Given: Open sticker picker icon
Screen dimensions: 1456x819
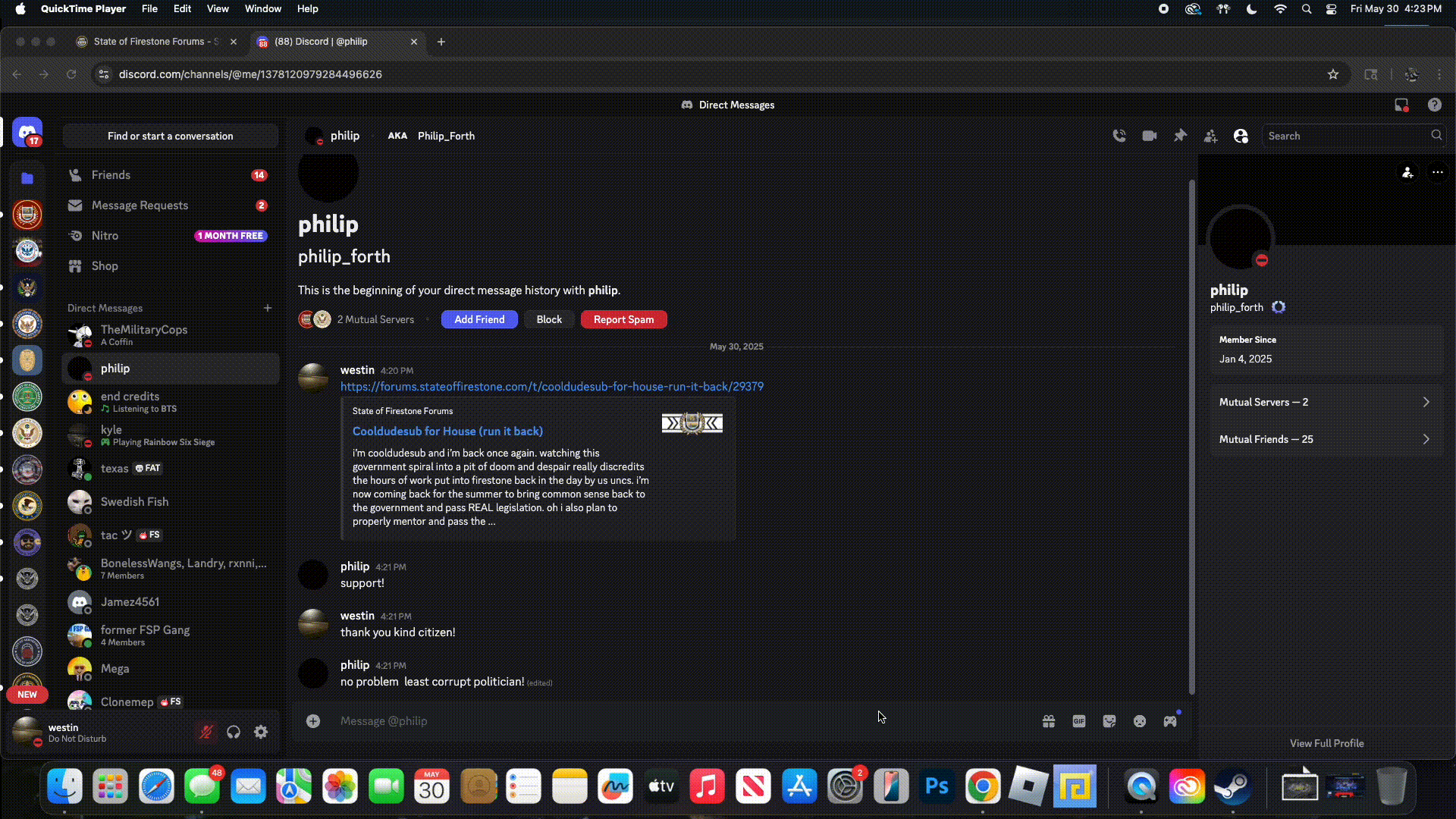Looking at the screenshot, I should click(x=1109, y=721).
